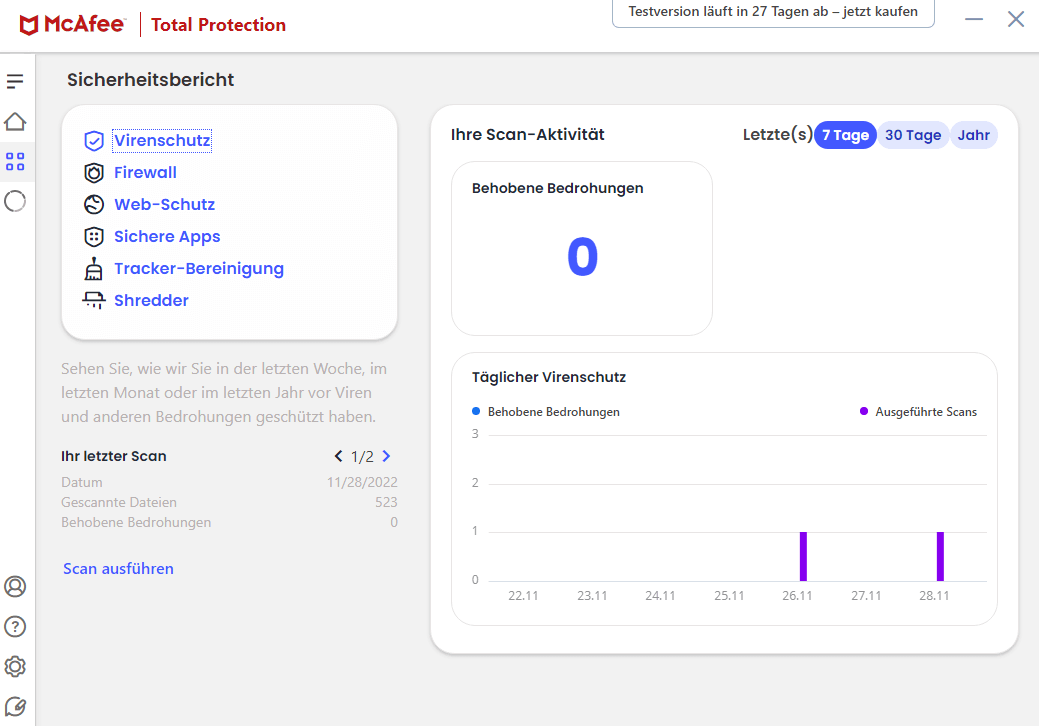Click the Ihr letzter Scan heading

click(x=113, y=456)
